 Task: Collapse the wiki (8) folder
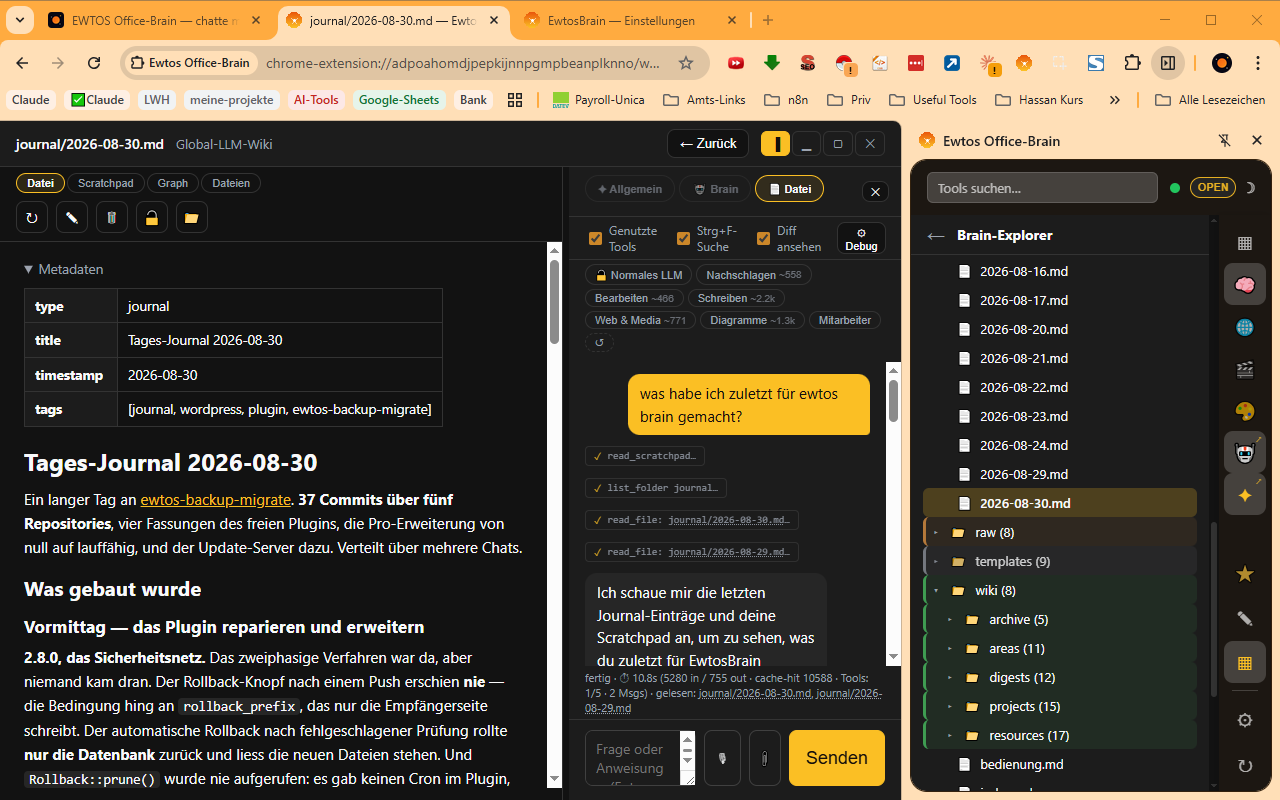tap(1060, 590)
